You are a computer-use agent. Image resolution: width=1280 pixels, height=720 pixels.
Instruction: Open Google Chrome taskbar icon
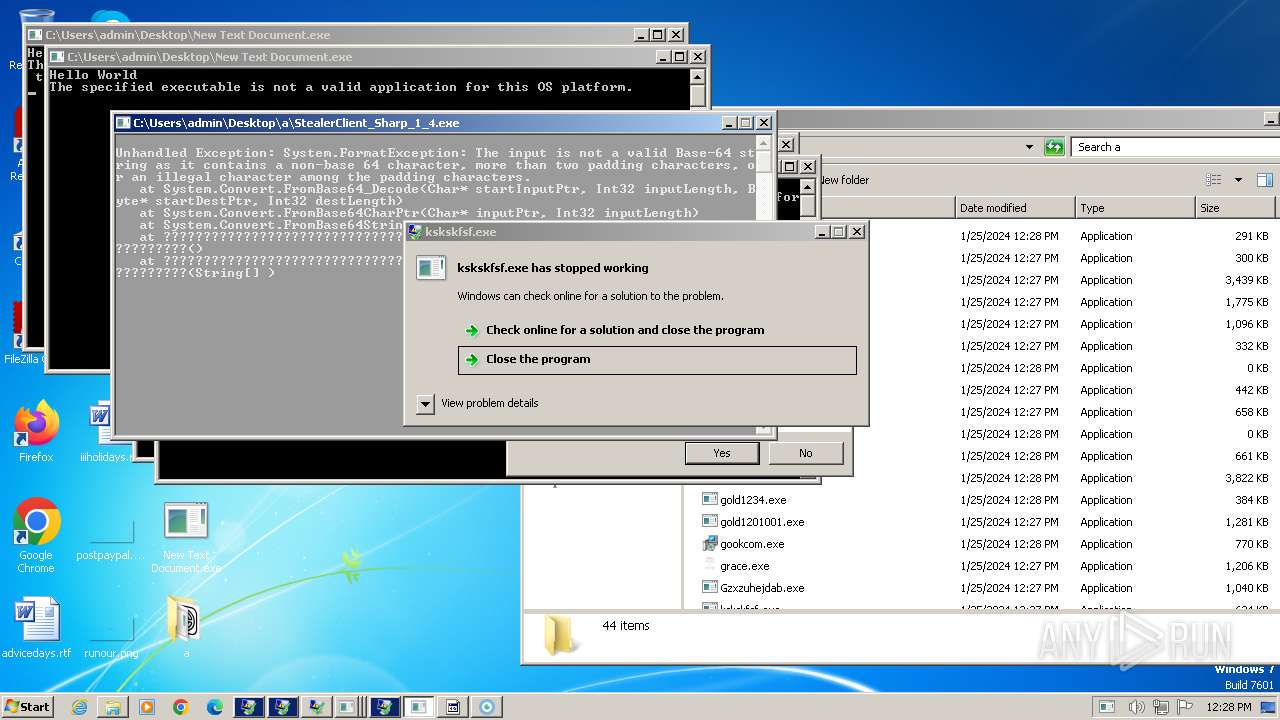(x=181, y=707)
